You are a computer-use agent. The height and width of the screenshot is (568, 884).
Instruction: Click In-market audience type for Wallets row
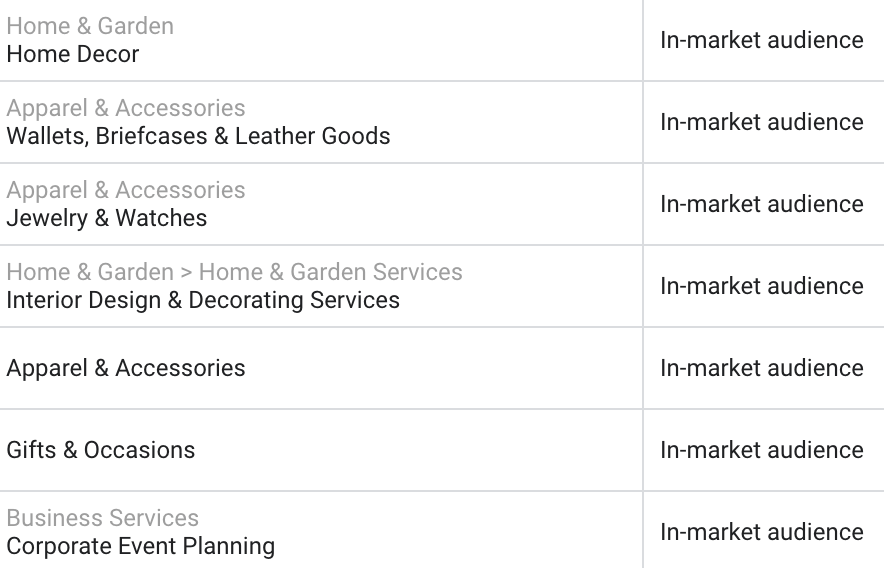coord(762,122)
